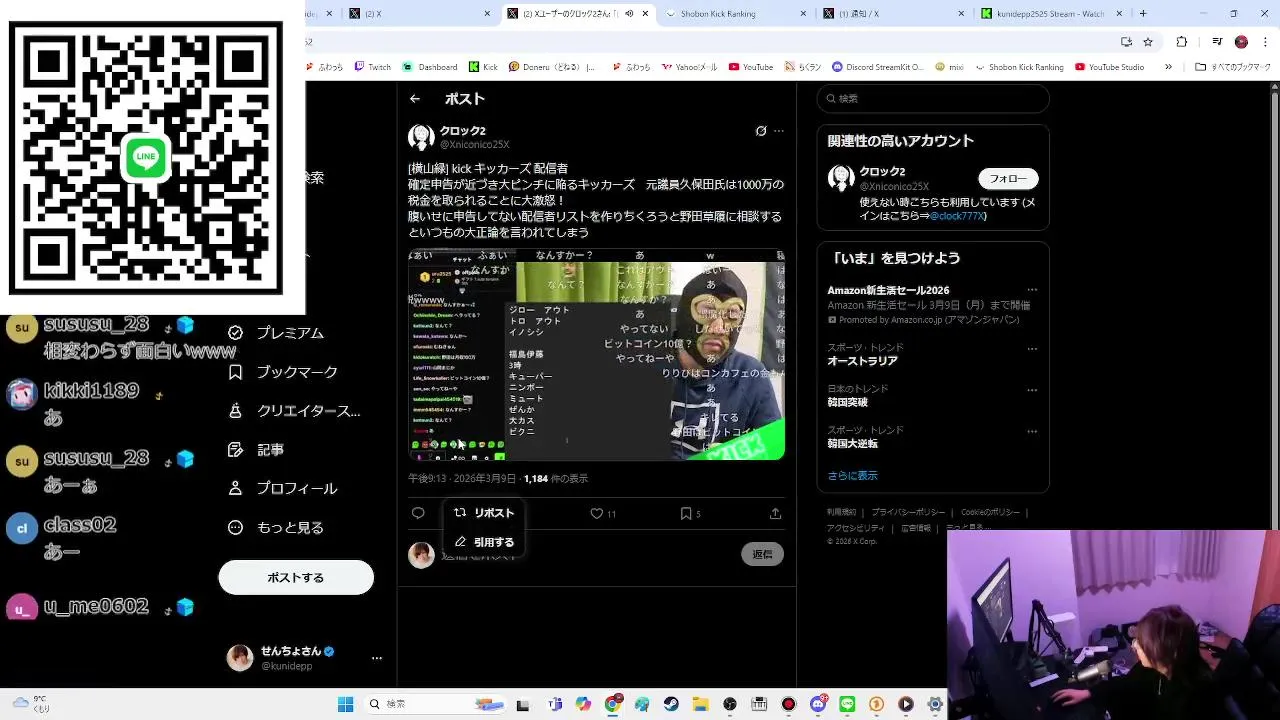1280x720 pixels.
Task: Click the X search field
Action: click(x=933, y=98)
